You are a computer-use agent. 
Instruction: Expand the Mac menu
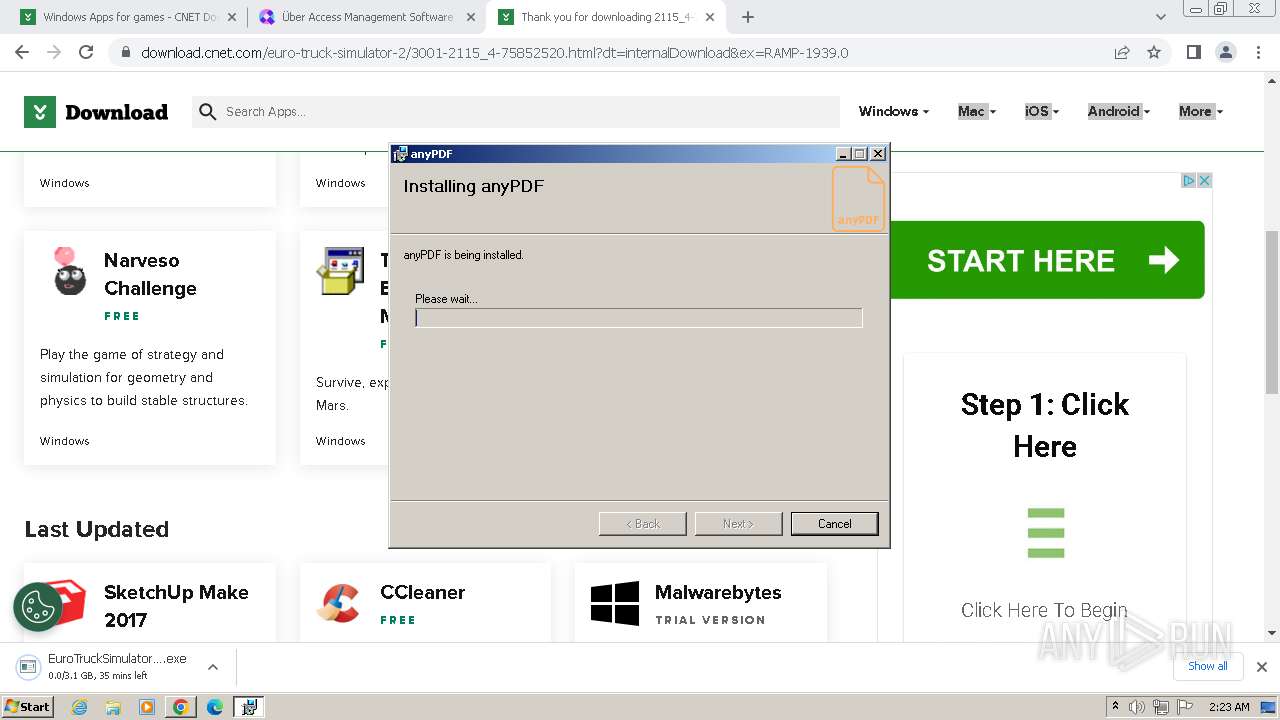(977, 111)
